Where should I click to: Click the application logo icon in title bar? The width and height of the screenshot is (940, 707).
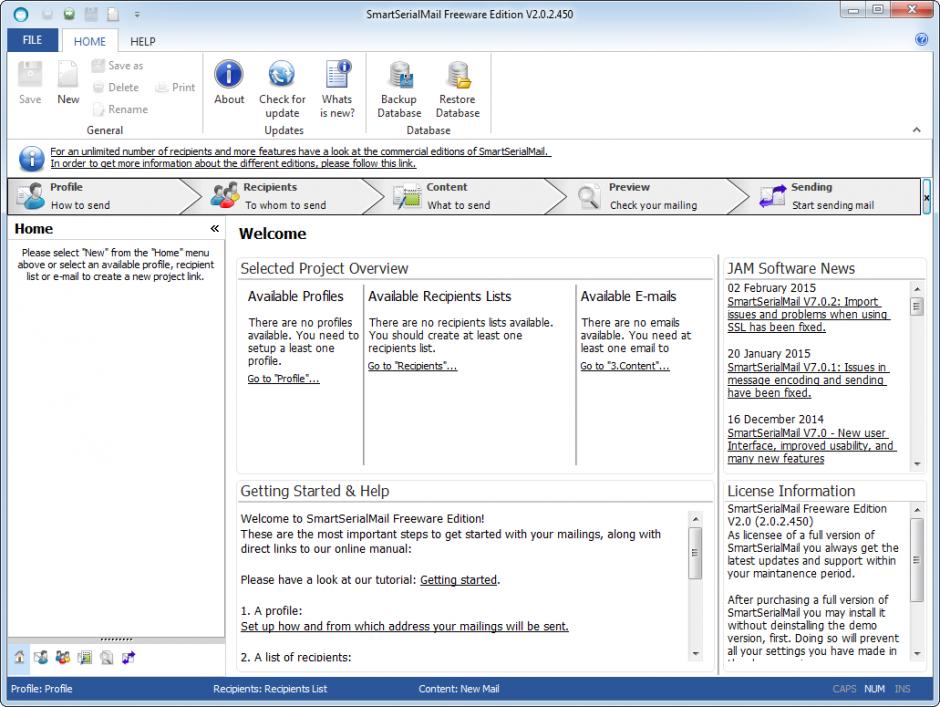click(20, 14)
